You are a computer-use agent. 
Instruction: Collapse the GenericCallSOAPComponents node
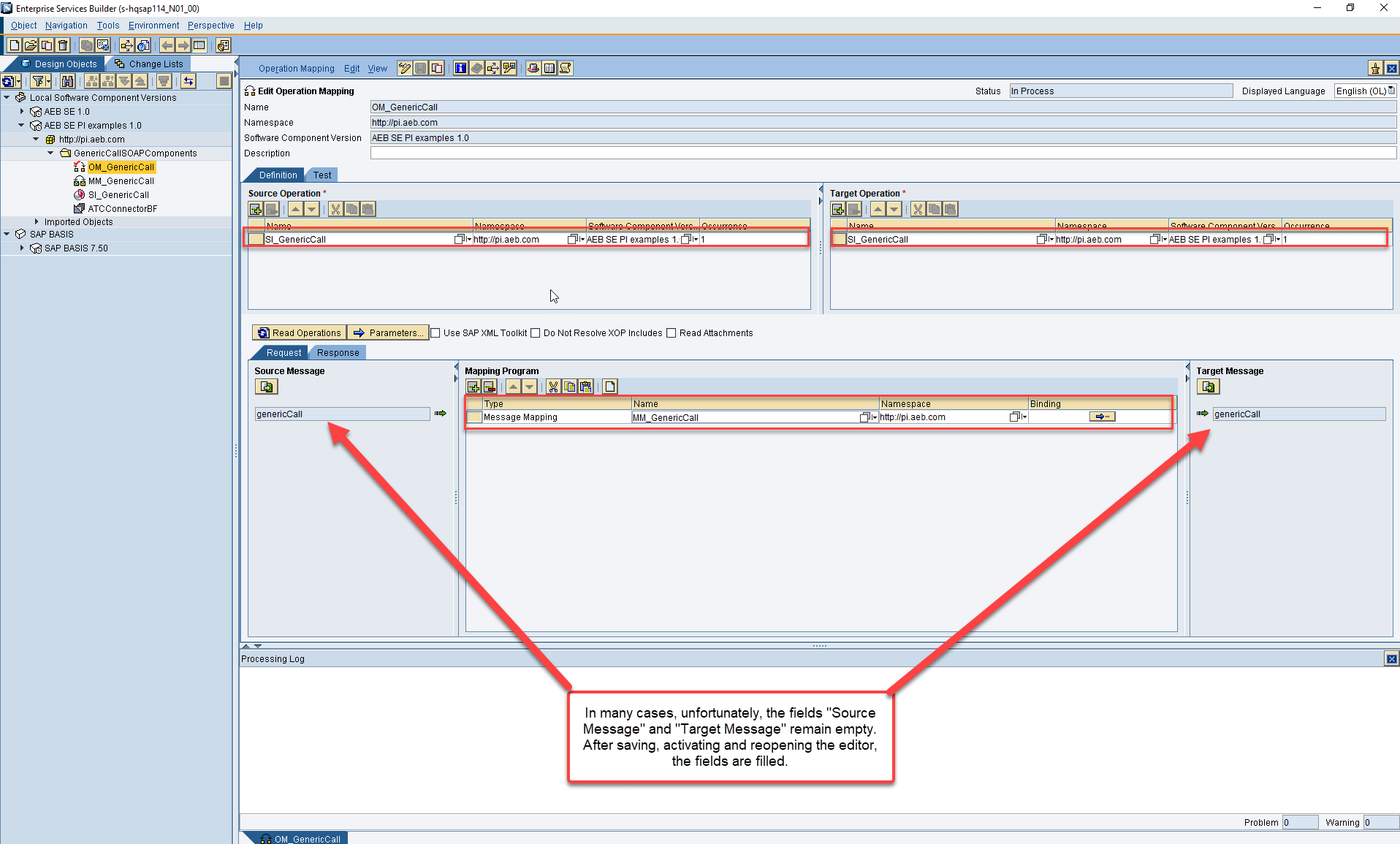[50, 153]
